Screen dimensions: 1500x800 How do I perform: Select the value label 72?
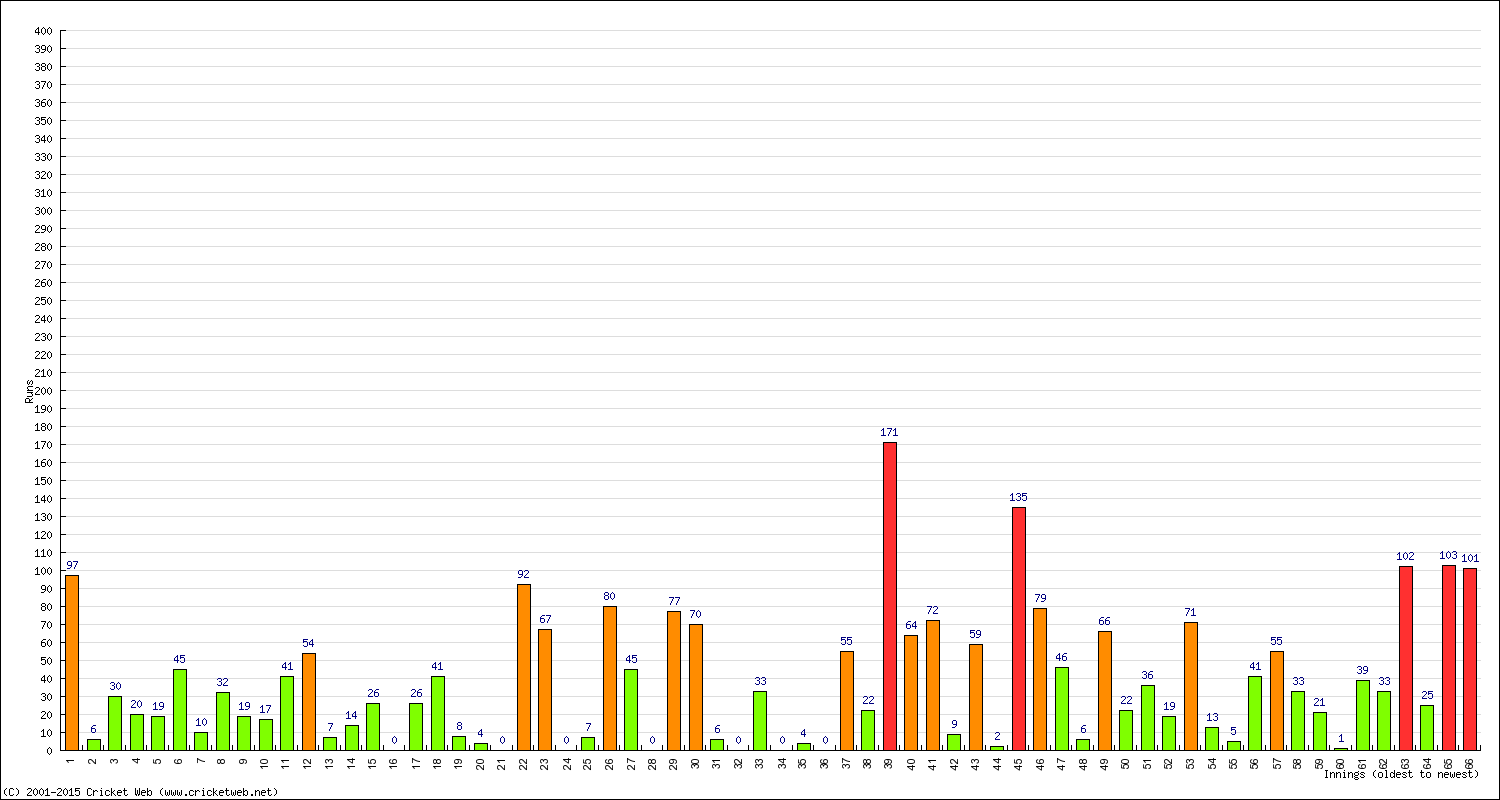932,610
